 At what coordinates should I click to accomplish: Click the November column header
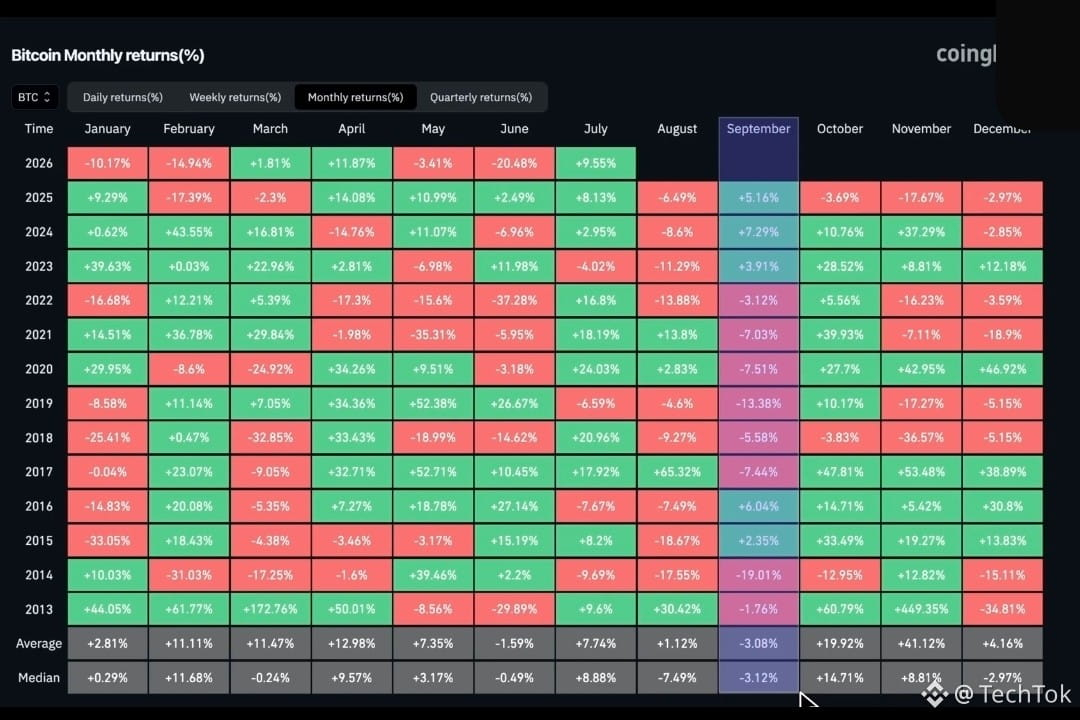point(921,129)
